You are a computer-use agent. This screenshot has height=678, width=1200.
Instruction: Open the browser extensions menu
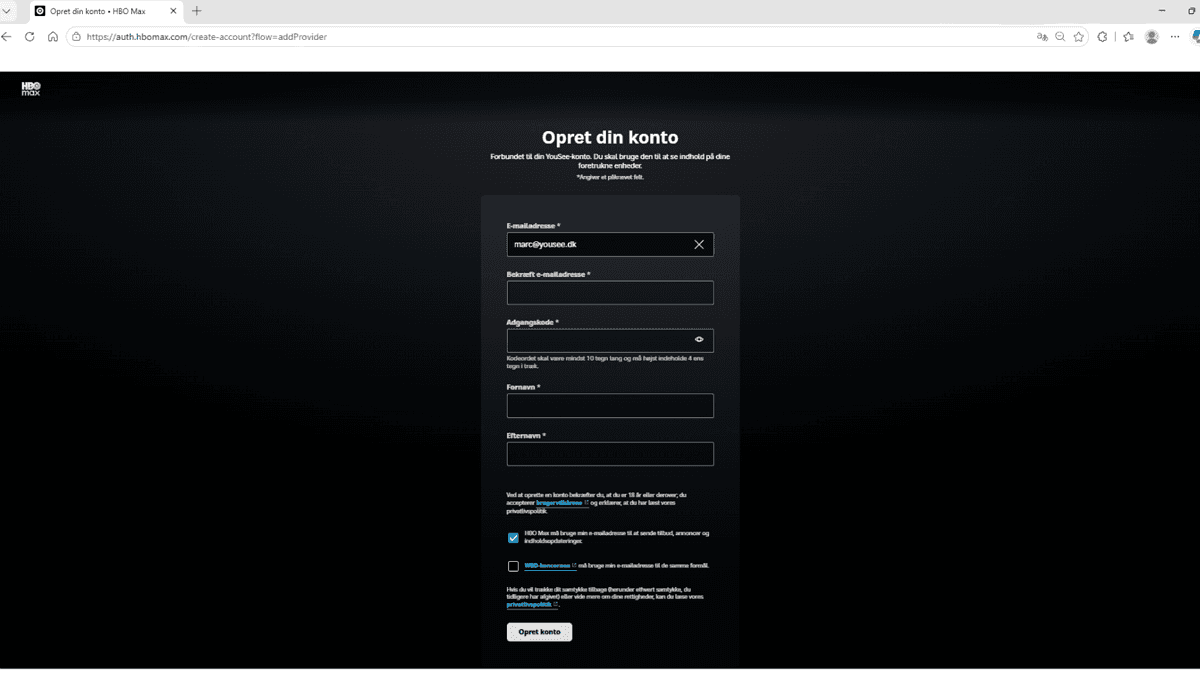[x=1102, y=37]
